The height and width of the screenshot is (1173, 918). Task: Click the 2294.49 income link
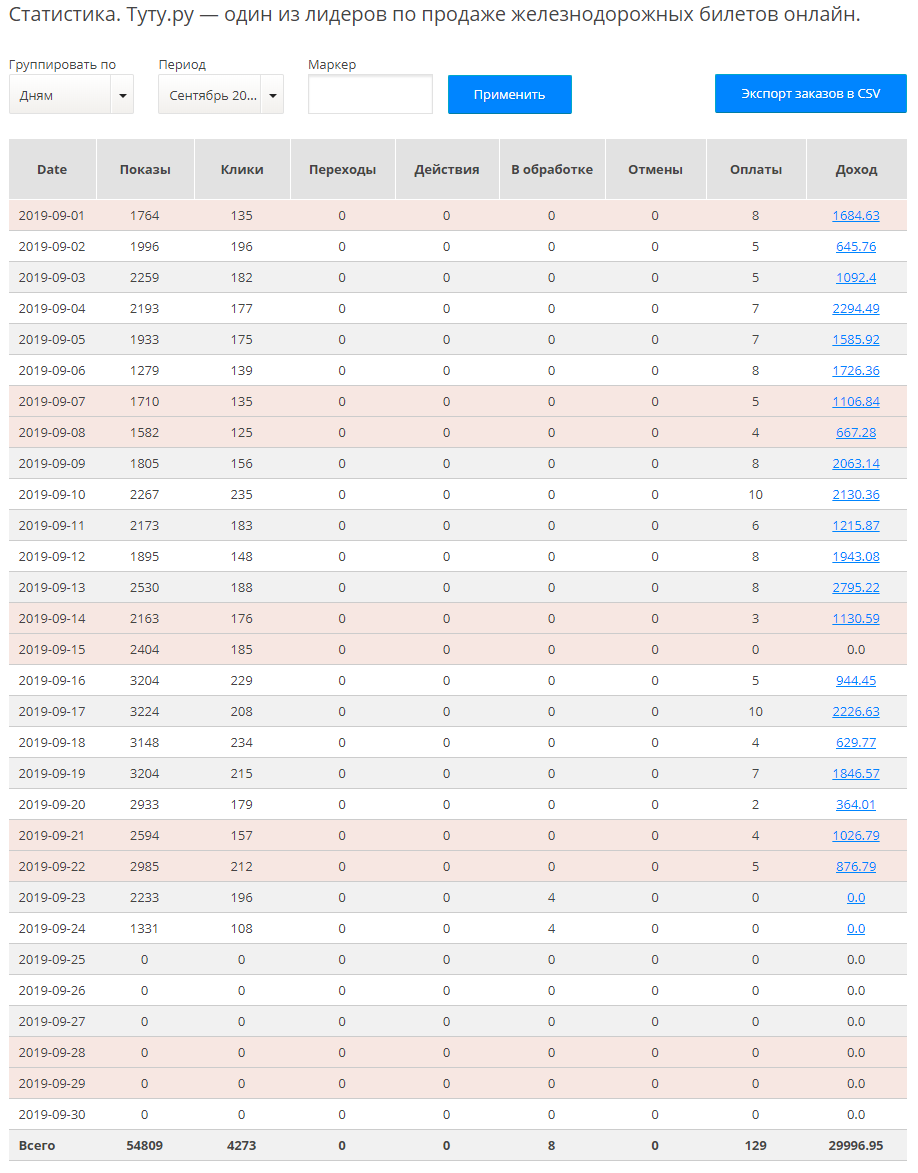(856, 308)
